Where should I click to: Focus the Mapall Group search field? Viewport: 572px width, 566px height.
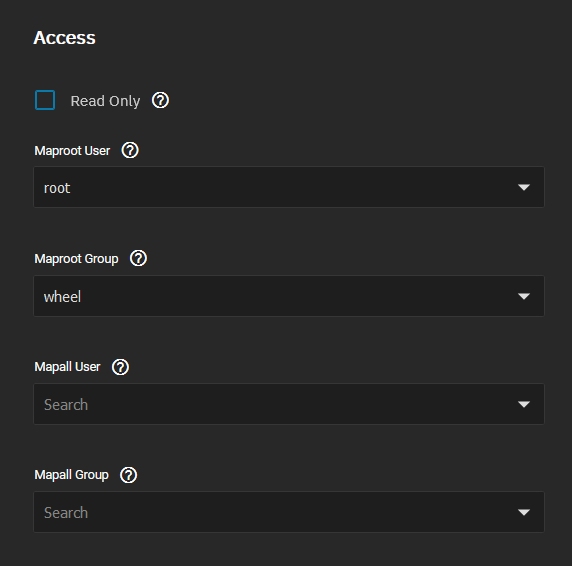[x=289, y=512]
